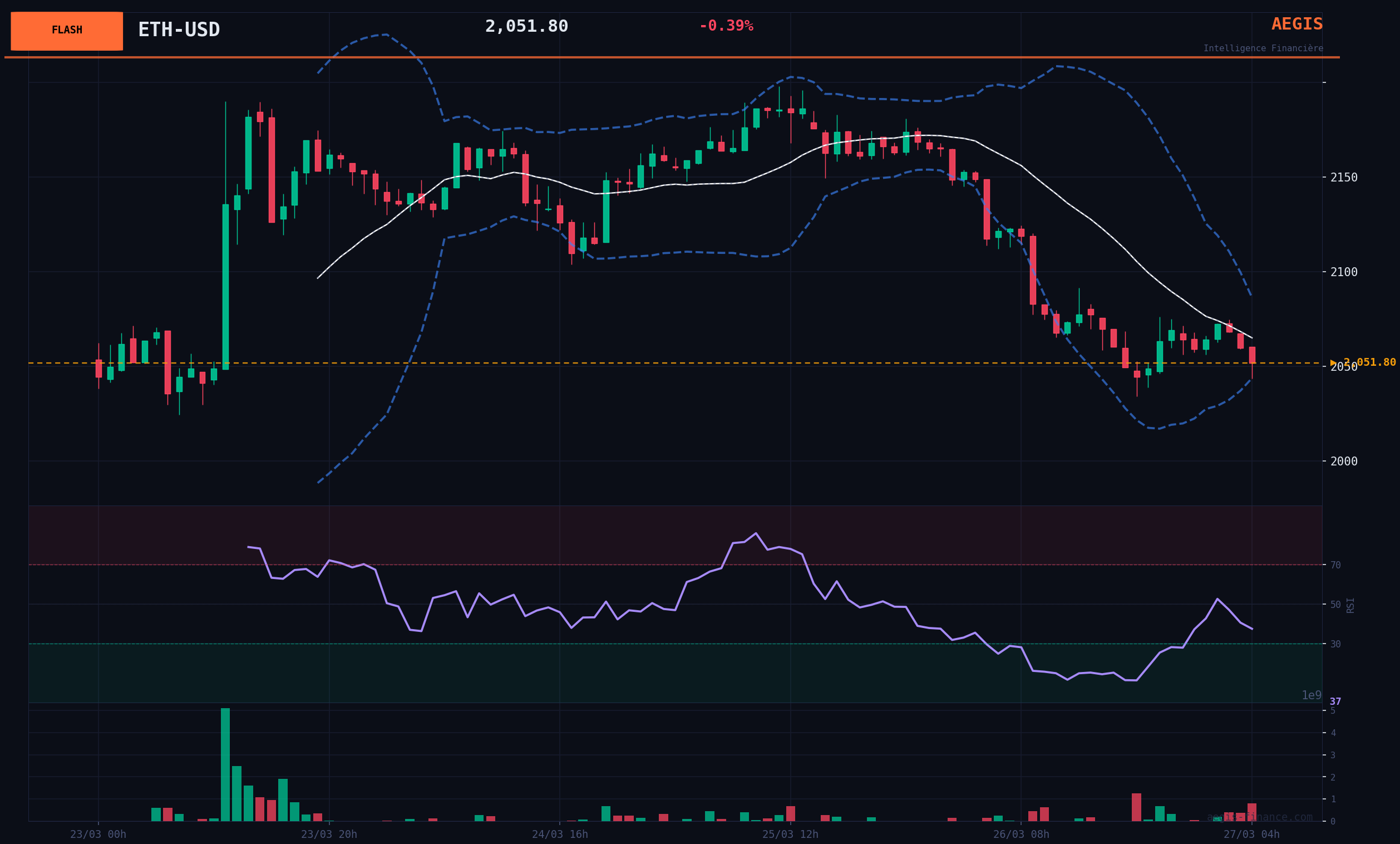The width and height of the screenshot is (1400, 844).
Task: Click the 27/03 04h time label
Action: pos(1251,835)
